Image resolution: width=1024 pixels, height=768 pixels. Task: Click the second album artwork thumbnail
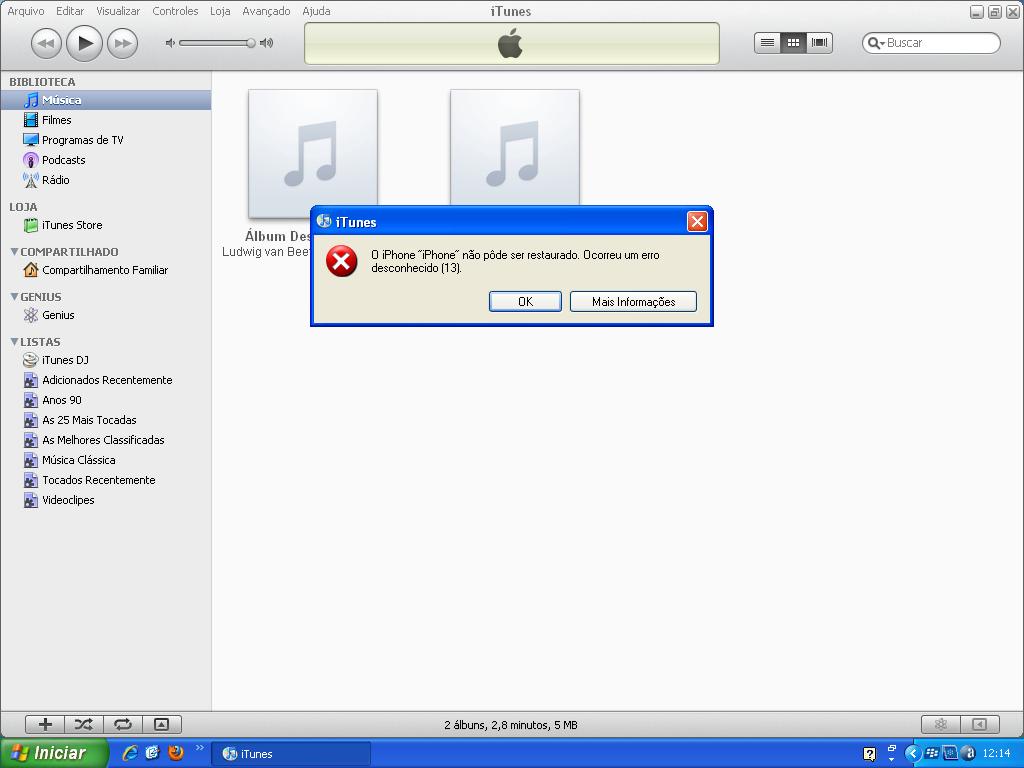click(515, 148)
